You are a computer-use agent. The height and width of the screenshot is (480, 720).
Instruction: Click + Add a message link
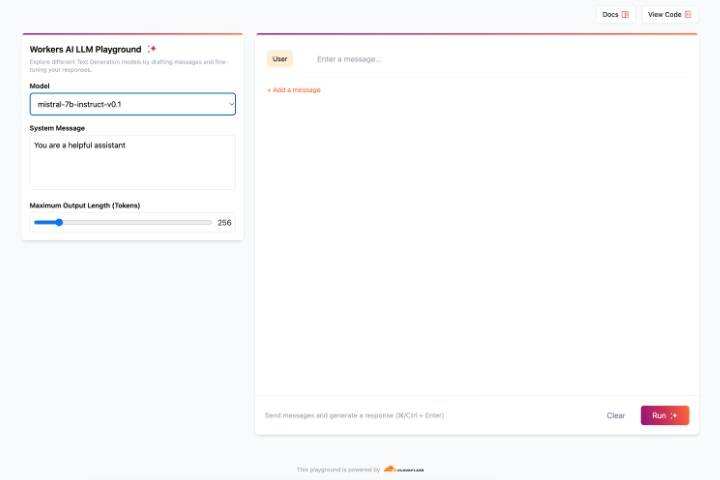tap(294, 90)
